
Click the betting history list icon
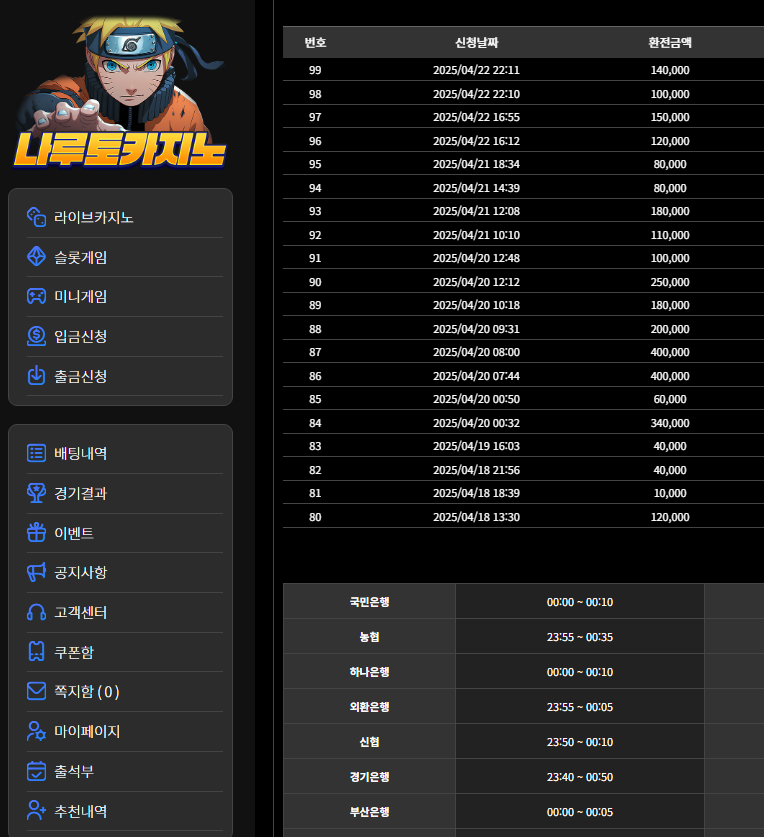[x=37, y=453]
